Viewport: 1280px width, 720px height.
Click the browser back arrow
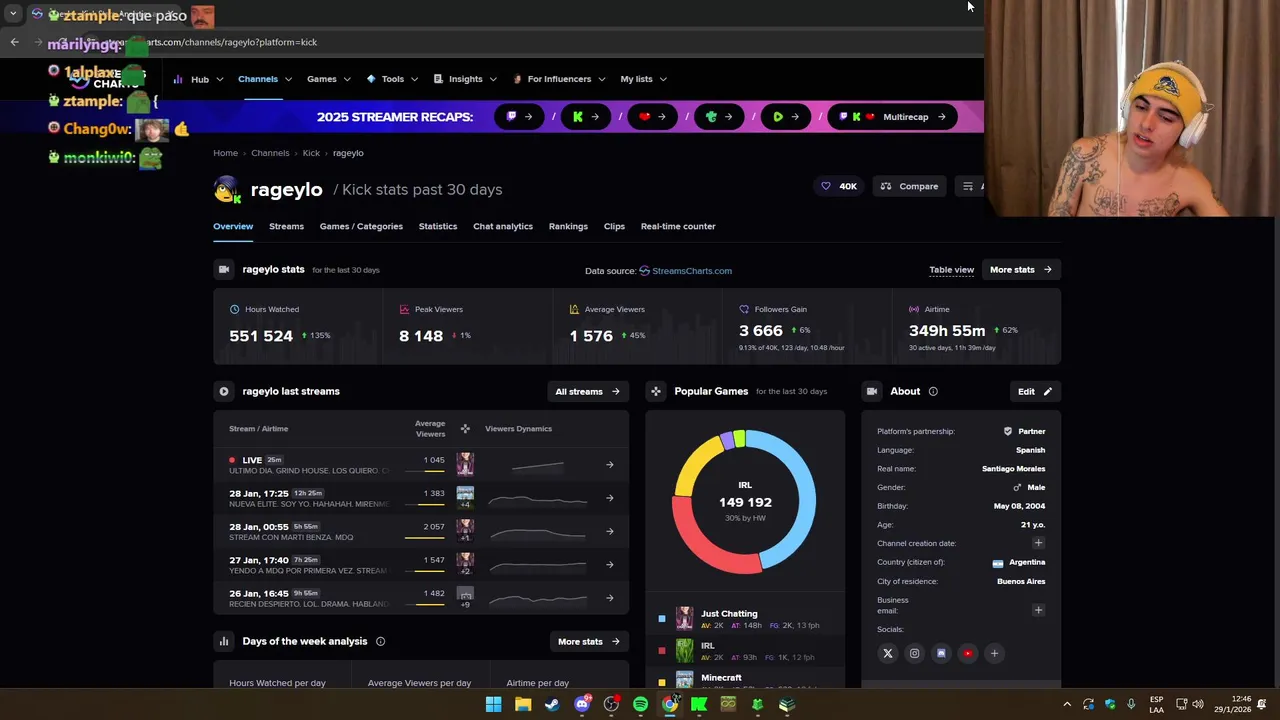pos(14,42)
